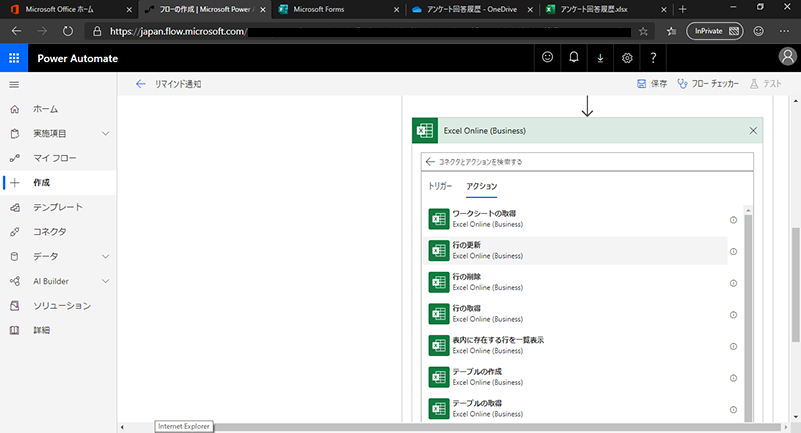Open the フロー チェッカー button
The height and width of the screenshot is (433, 801).
(x=708, y=85)
